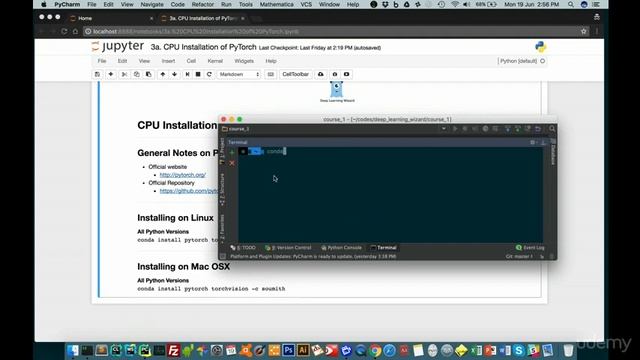Open the Mathematica menu in the menu bar
The height and width of the screenshot is (360, 640).
point(276,4)
